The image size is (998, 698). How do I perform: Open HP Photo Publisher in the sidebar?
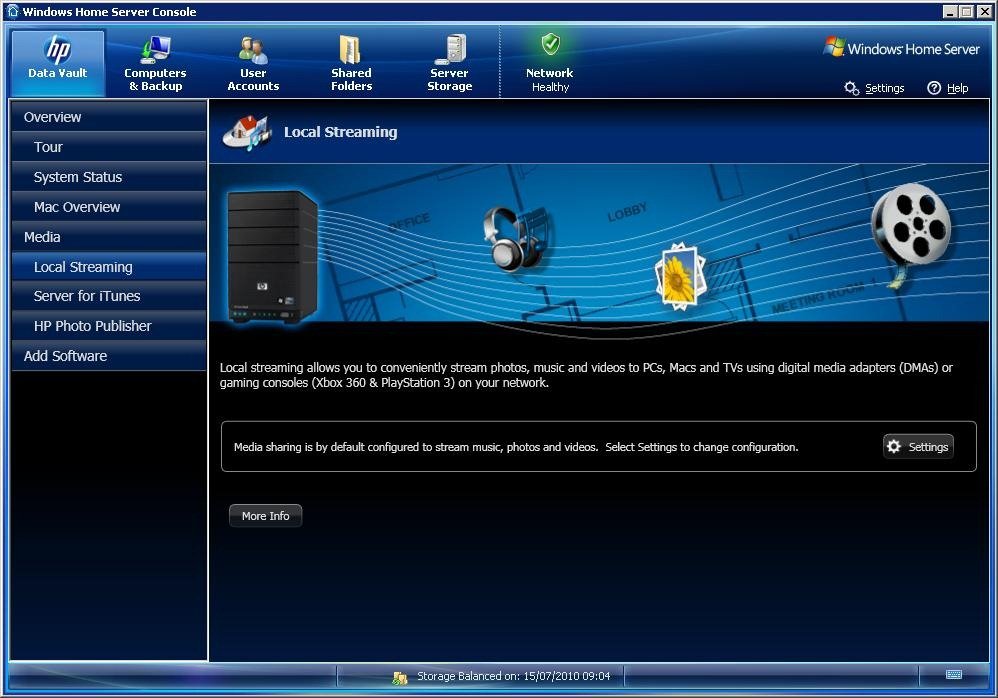pos(109,326)
